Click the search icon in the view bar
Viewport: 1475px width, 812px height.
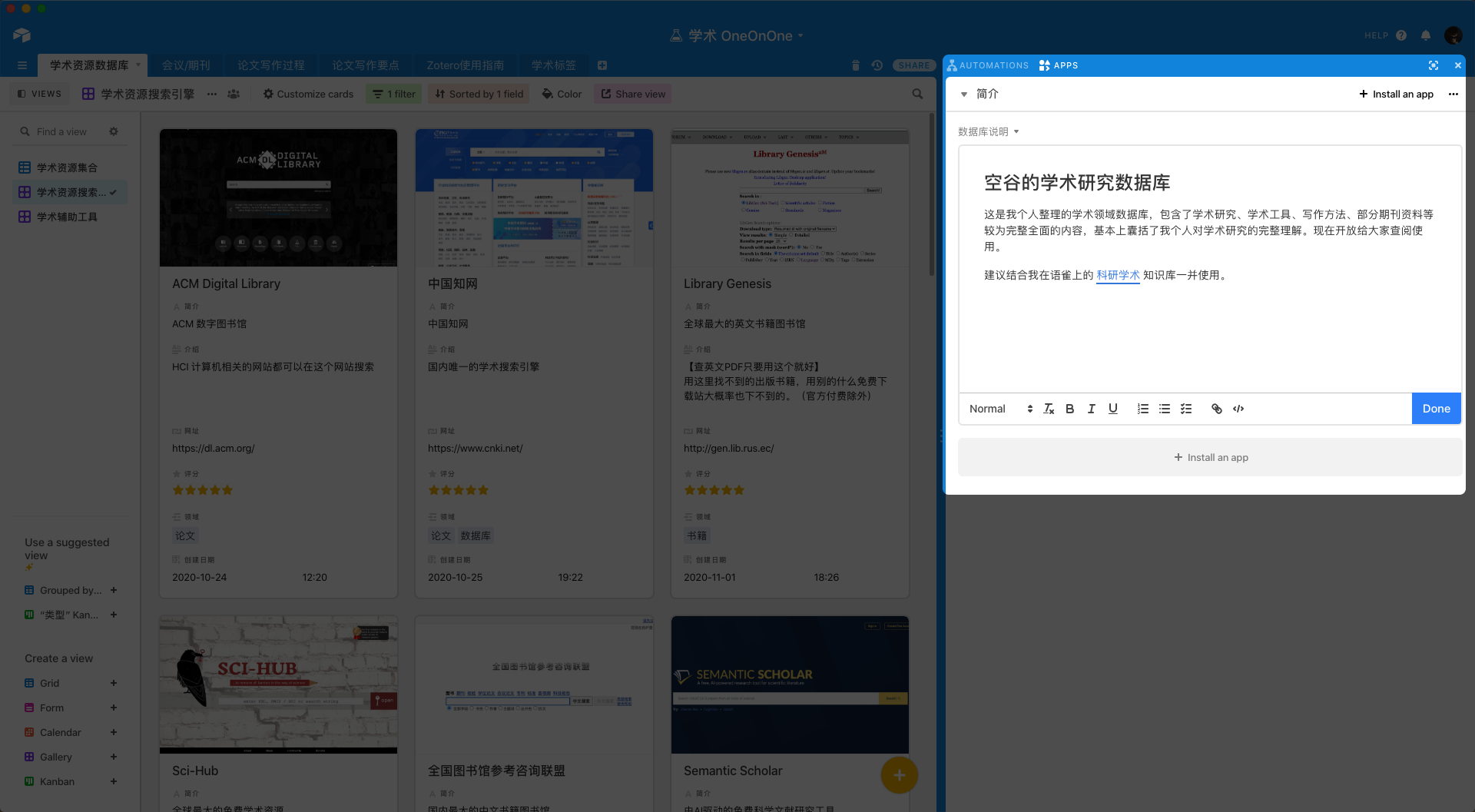(917, 94)
